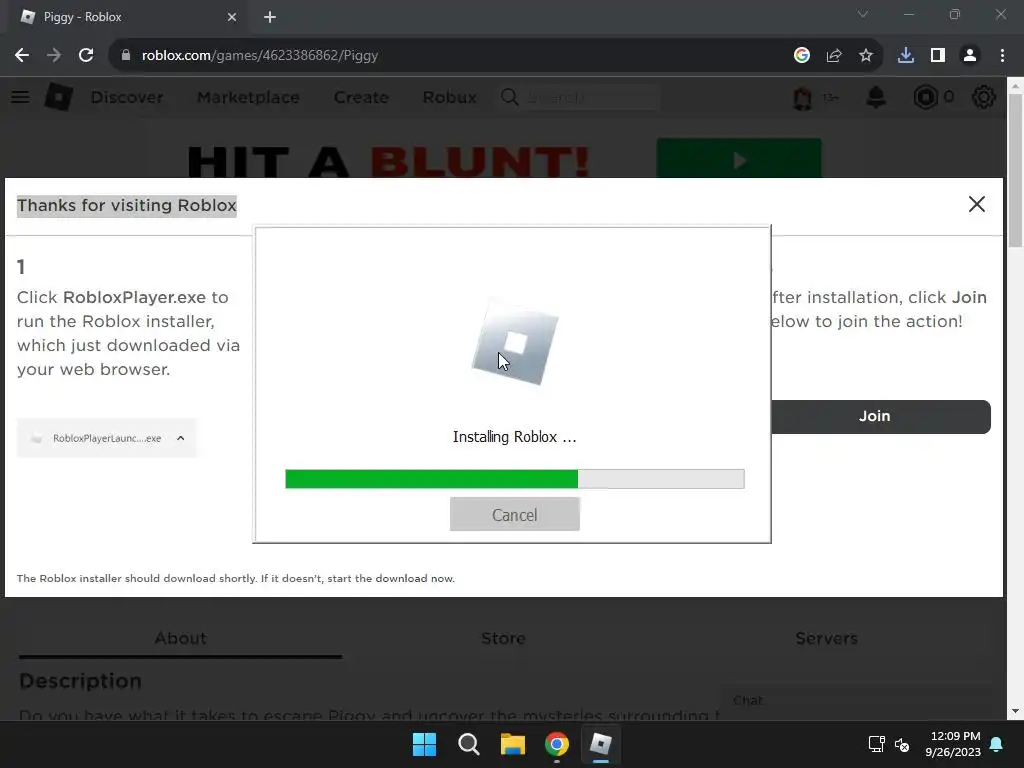
Task: Click the page vertical scrollbar thumb
Action: [x=1015, y=170]
